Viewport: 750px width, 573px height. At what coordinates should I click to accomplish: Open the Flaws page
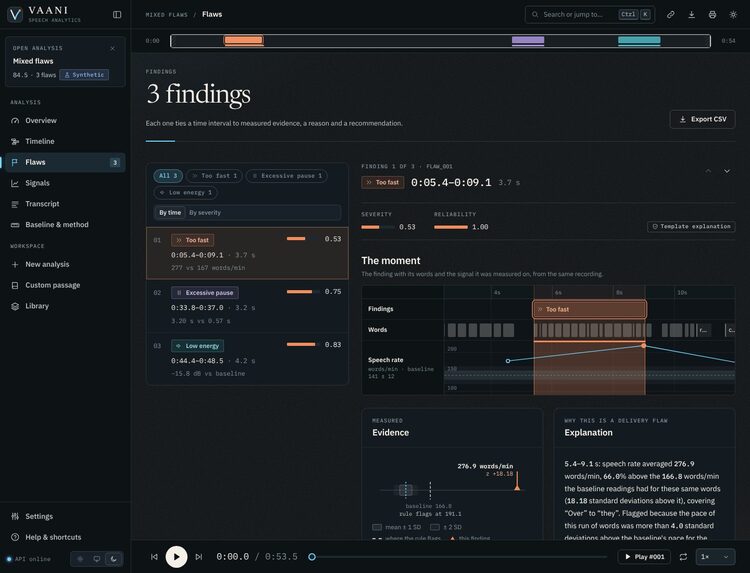point(66,162)
